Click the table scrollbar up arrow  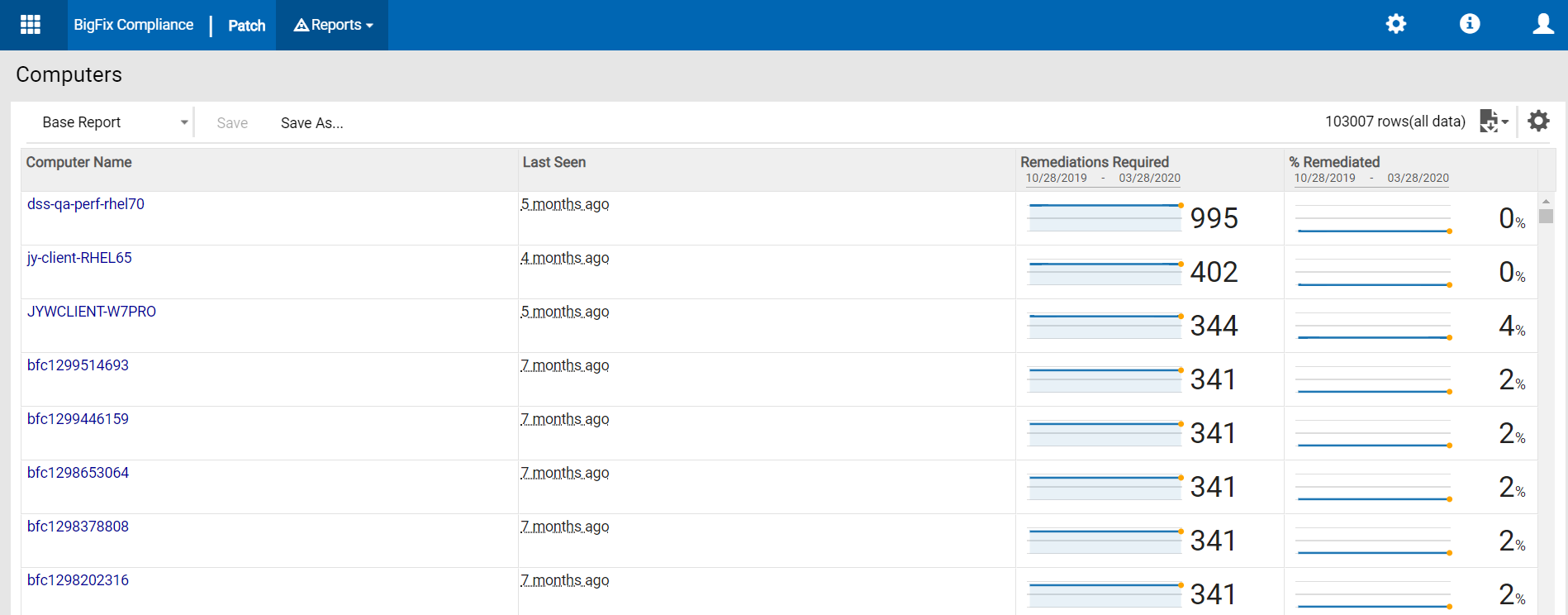tap(1546, 201)
